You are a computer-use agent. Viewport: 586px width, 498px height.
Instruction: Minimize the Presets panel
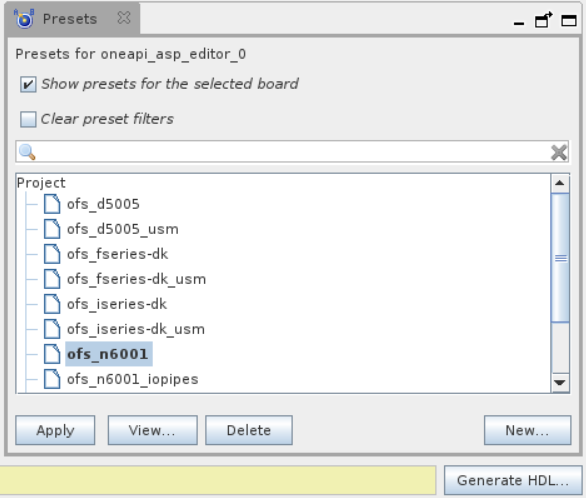point(519,24)
